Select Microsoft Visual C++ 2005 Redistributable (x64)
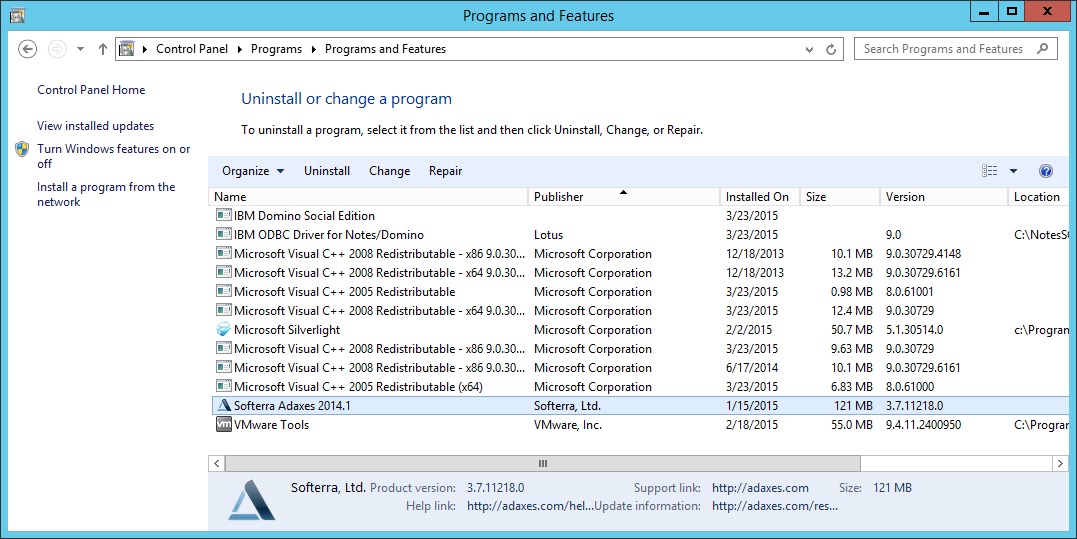Viewport: 1077px width, 539px height. pyautogui.click(x=358, y=387)
